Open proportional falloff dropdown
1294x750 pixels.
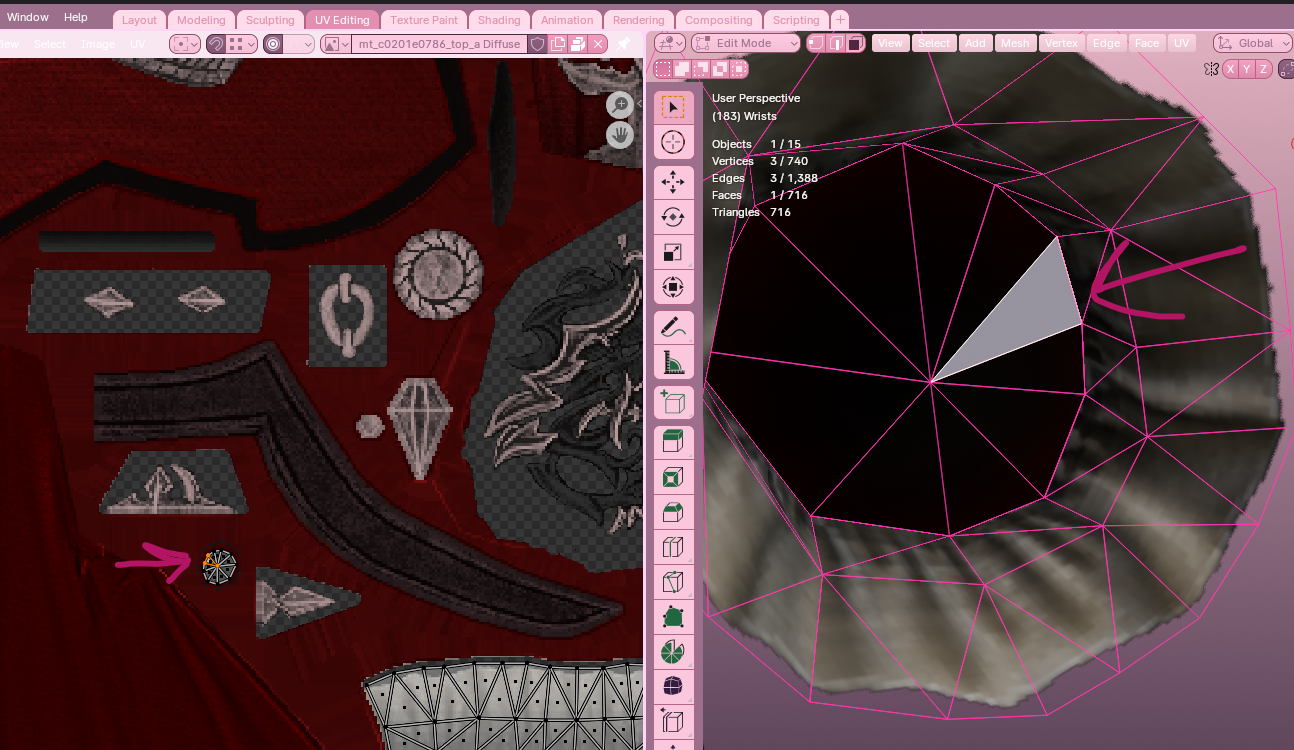(299, 44)
